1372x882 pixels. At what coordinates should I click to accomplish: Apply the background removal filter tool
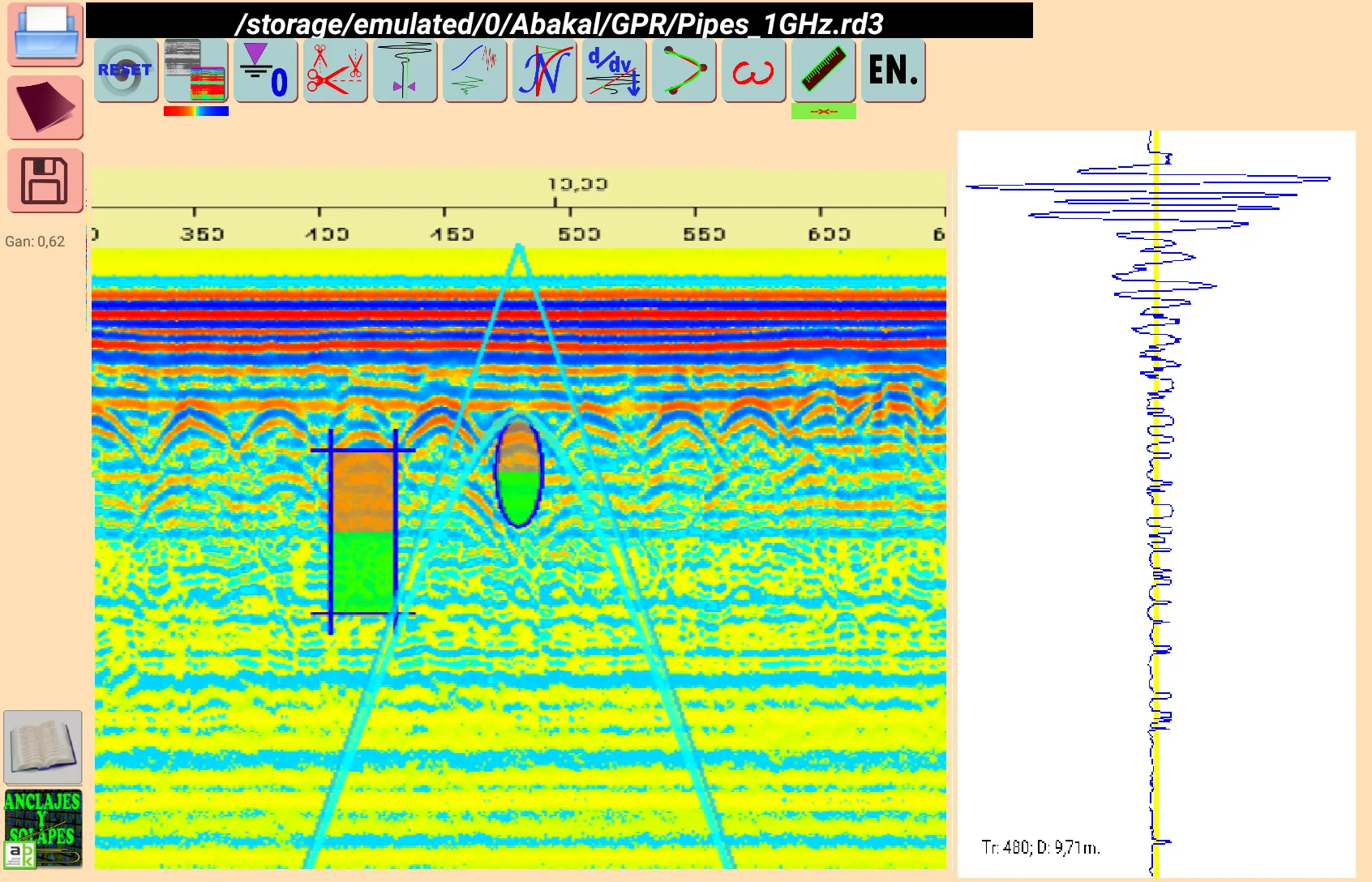(x=474, y=71)
